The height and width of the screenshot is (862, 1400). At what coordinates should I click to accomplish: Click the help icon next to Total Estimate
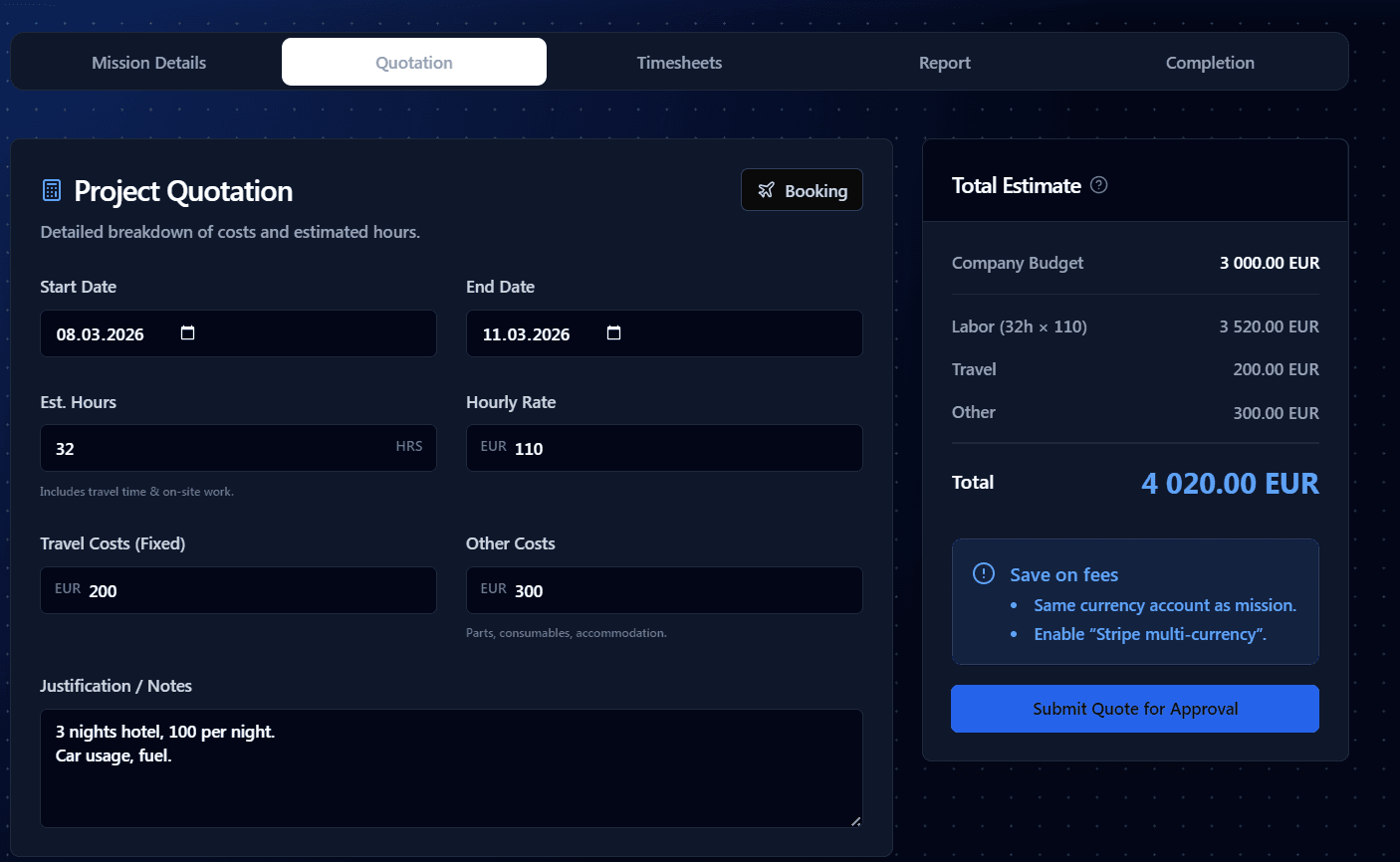point(1098,185)
